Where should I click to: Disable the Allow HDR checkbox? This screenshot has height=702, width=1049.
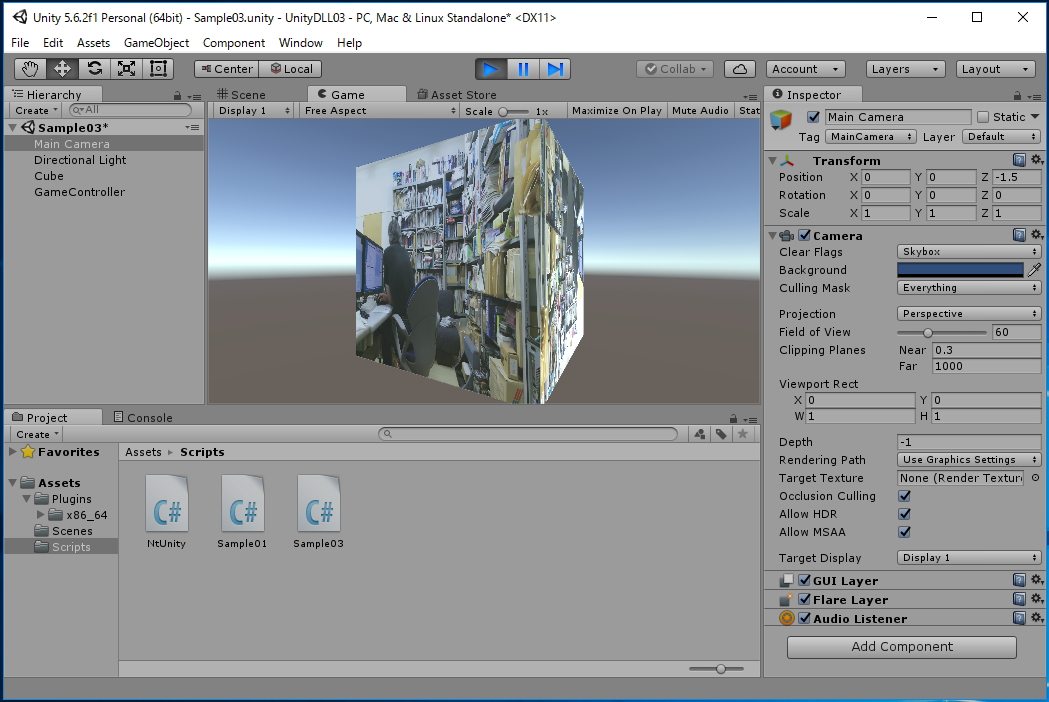[904, 514]
